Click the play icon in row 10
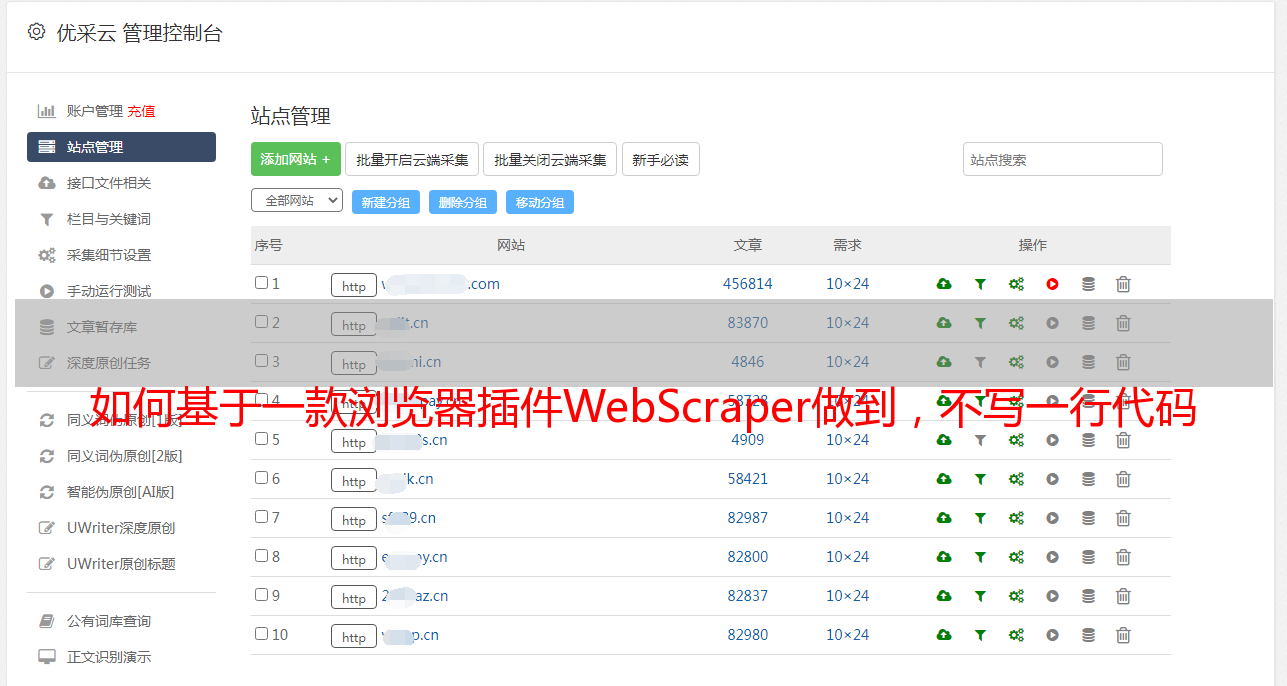 tap(1052, 635)
